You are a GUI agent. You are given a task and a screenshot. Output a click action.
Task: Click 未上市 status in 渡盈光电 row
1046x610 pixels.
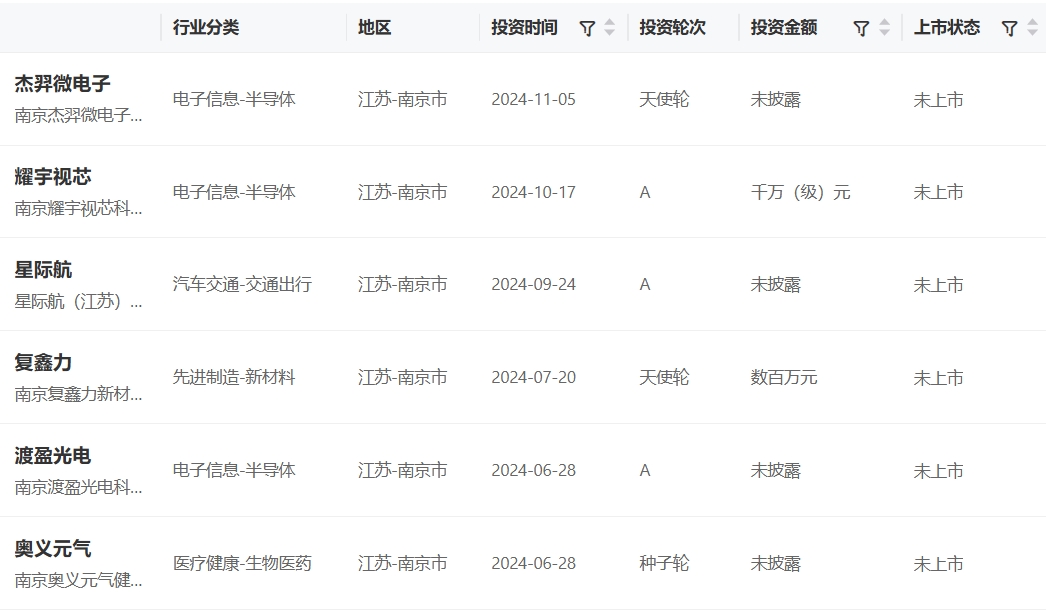click(x=939, y=471)
